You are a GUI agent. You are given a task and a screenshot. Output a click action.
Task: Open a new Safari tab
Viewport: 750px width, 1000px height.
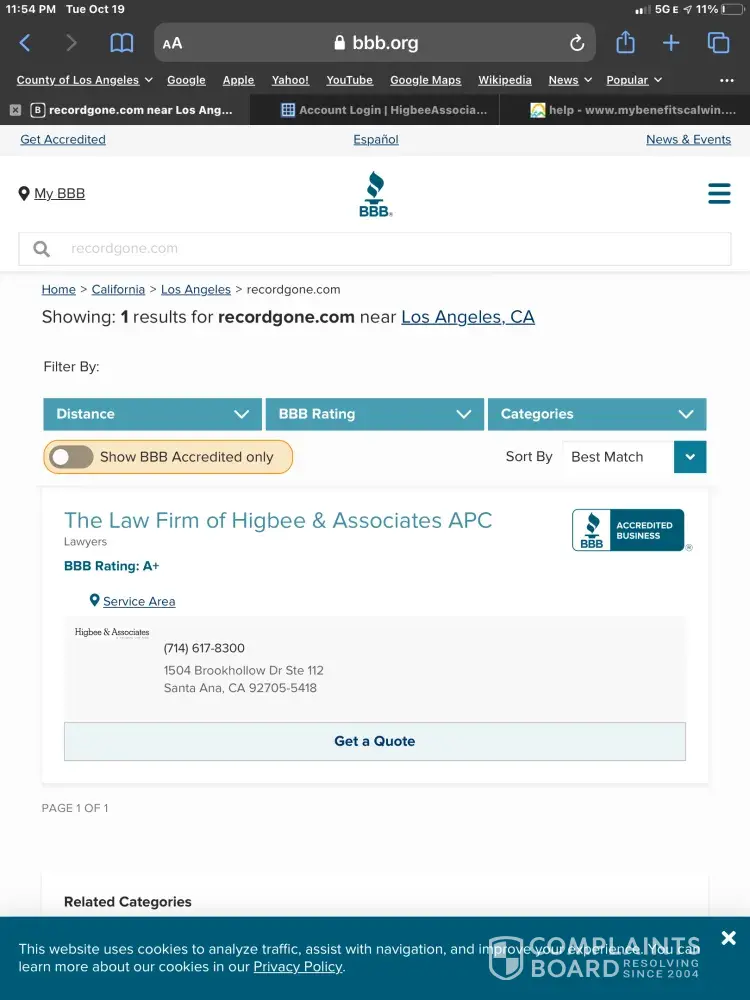[671, 43]
